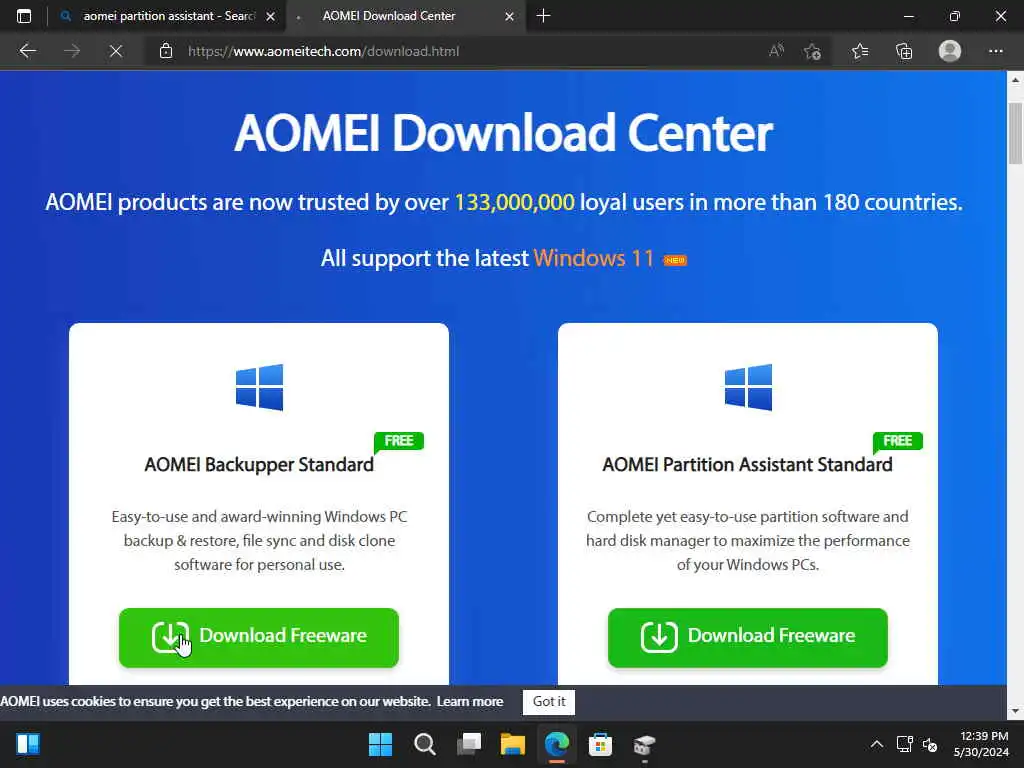Viewport: 1024px width, 768px height.
Task: Click the Windows 11 orange text
Action: click(x=594, y=258)
